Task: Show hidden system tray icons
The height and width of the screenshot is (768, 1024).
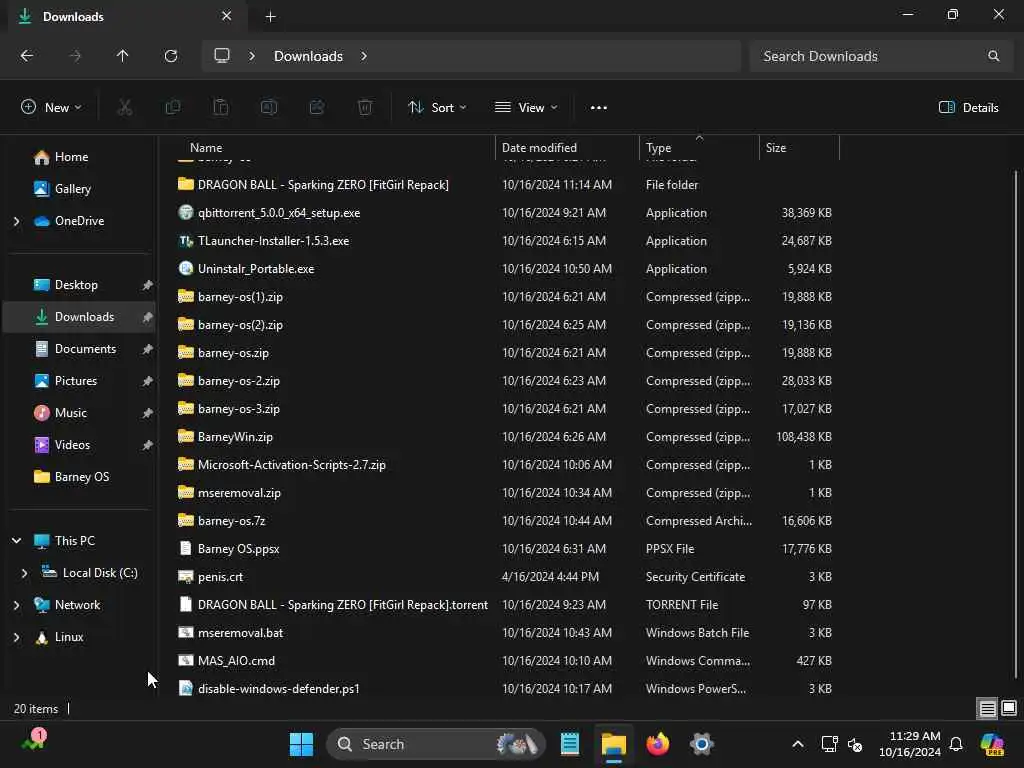Action: pyautogui.click(x=797, y=744)
